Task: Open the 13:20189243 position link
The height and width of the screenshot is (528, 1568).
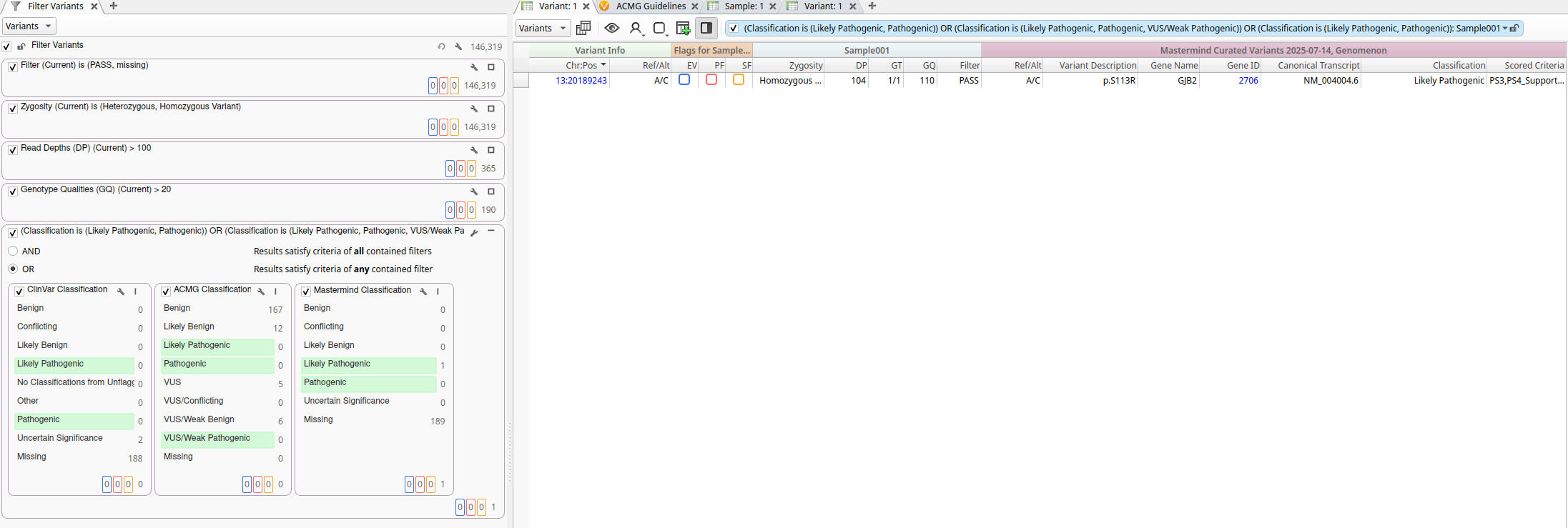Action: [x=581, y=81]
